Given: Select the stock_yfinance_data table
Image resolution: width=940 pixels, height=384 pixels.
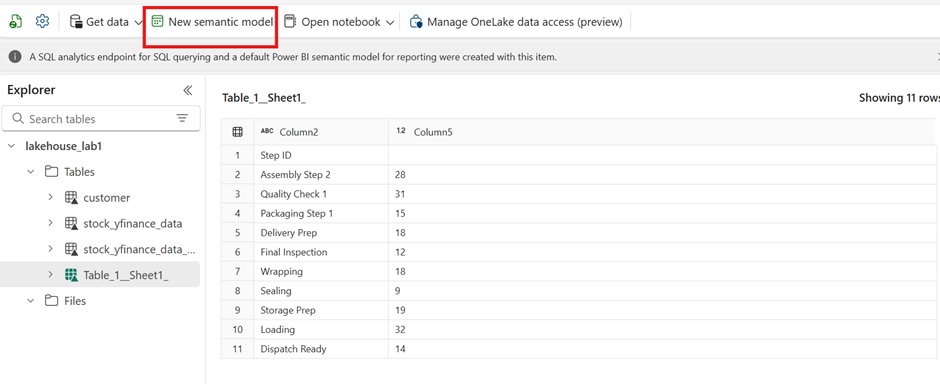Looking at the screenshot, I should (132, 223).
